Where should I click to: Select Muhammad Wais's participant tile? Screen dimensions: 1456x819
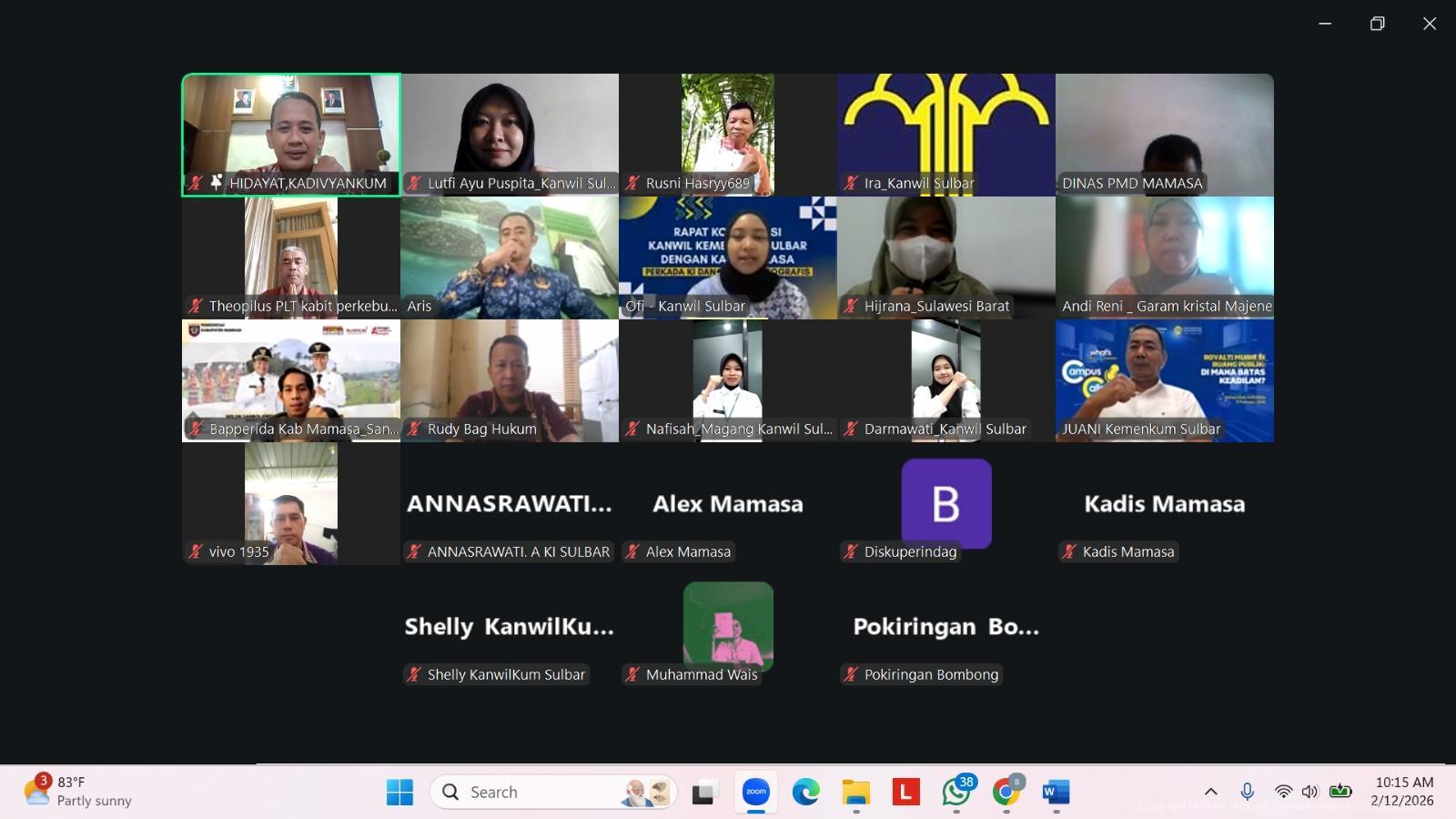point(728,626)
